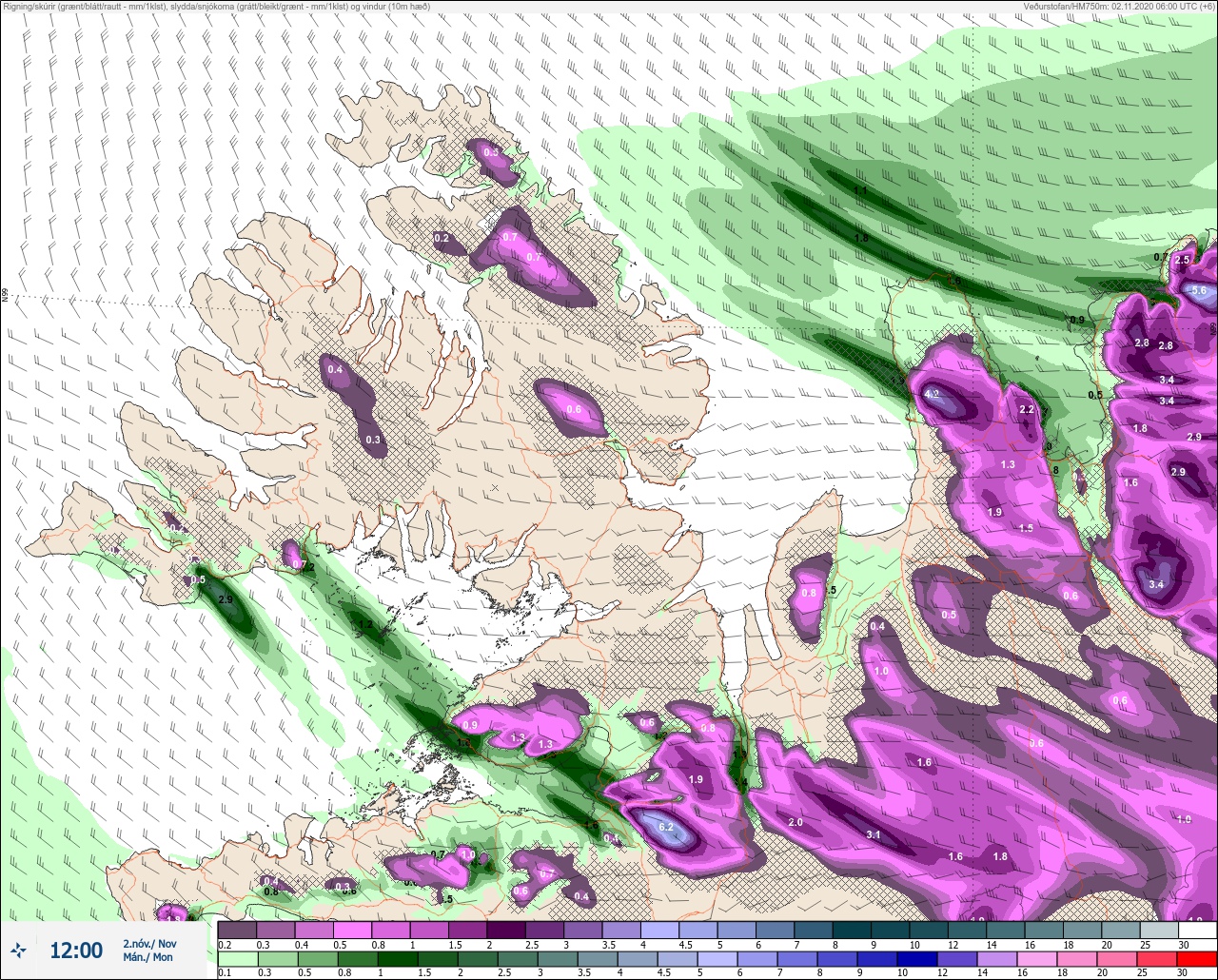Click the 1.1 value in the green rain band
Screen dimensions: 1218x980
point(860,191)
